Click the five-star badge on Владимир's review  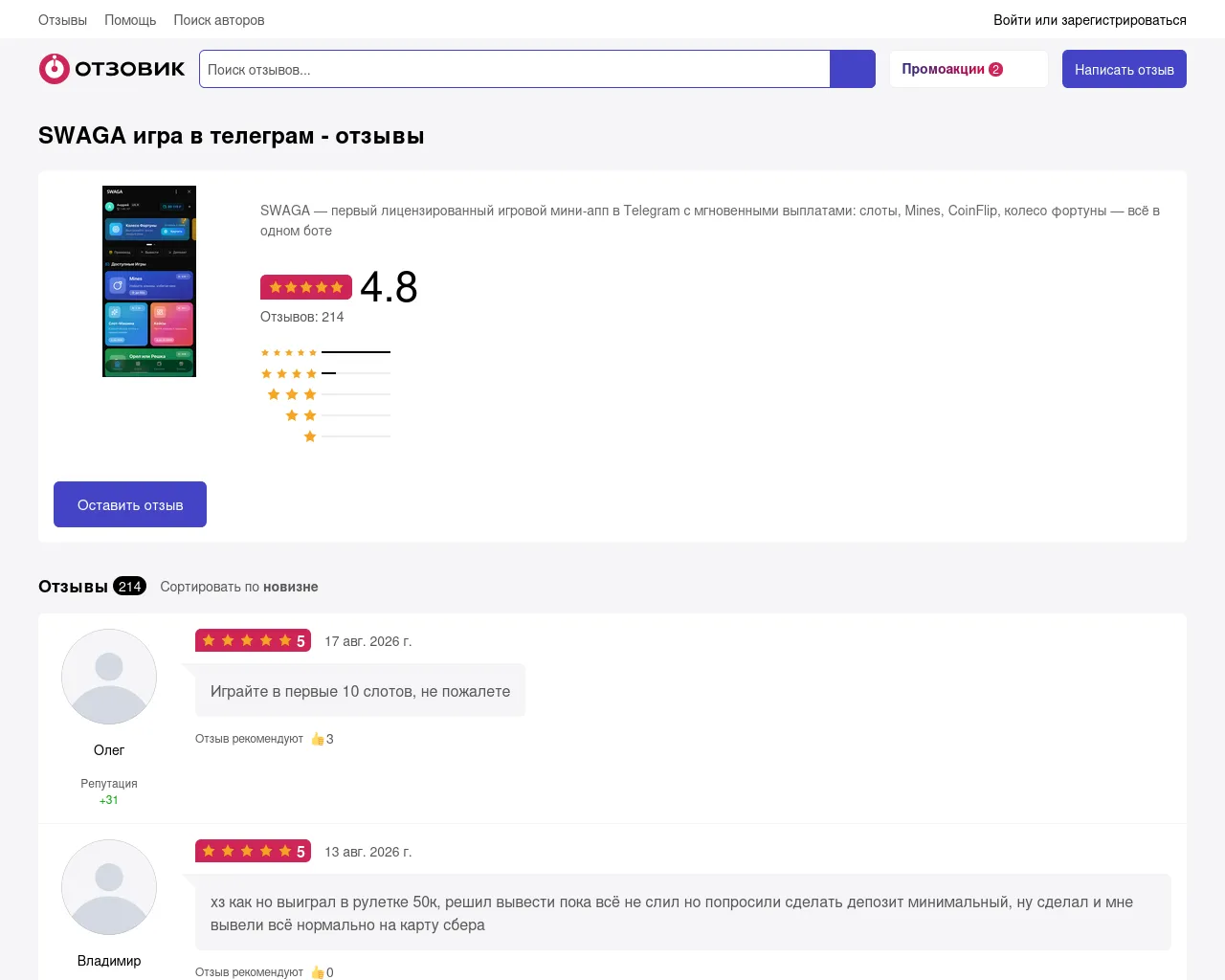coord(253,851)
